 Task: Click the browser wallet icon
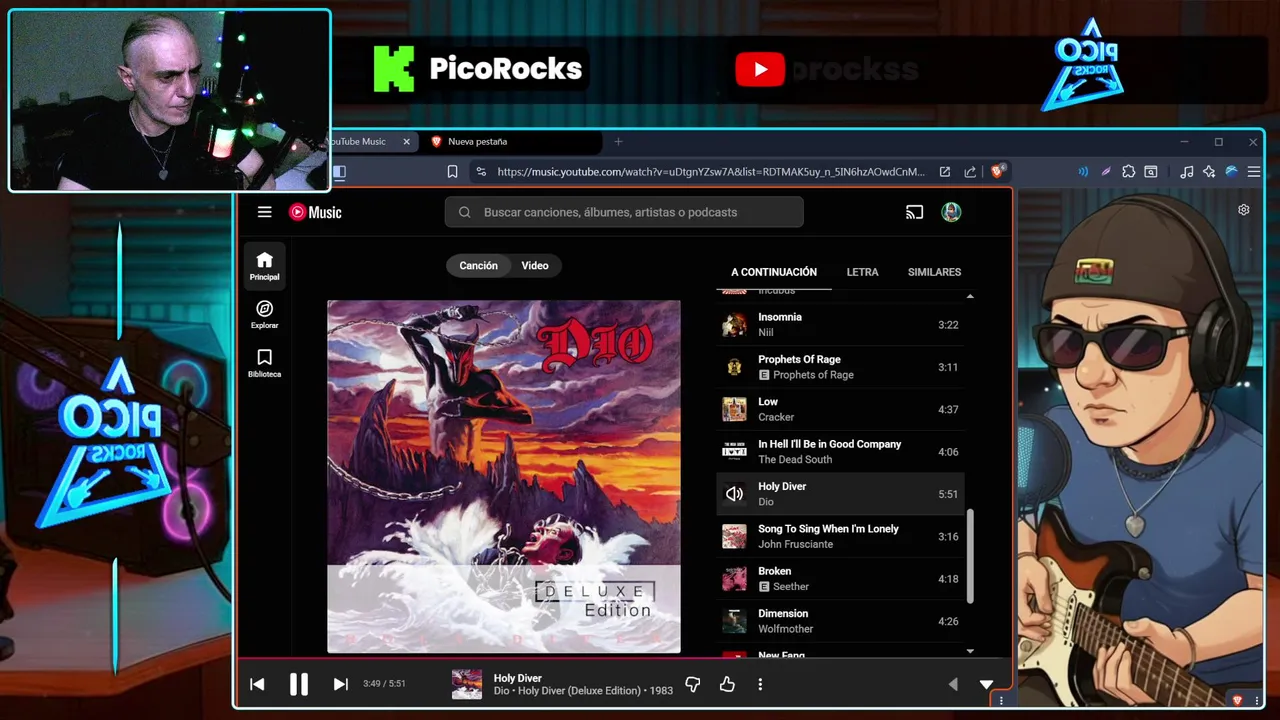[x=1151, y=171]
